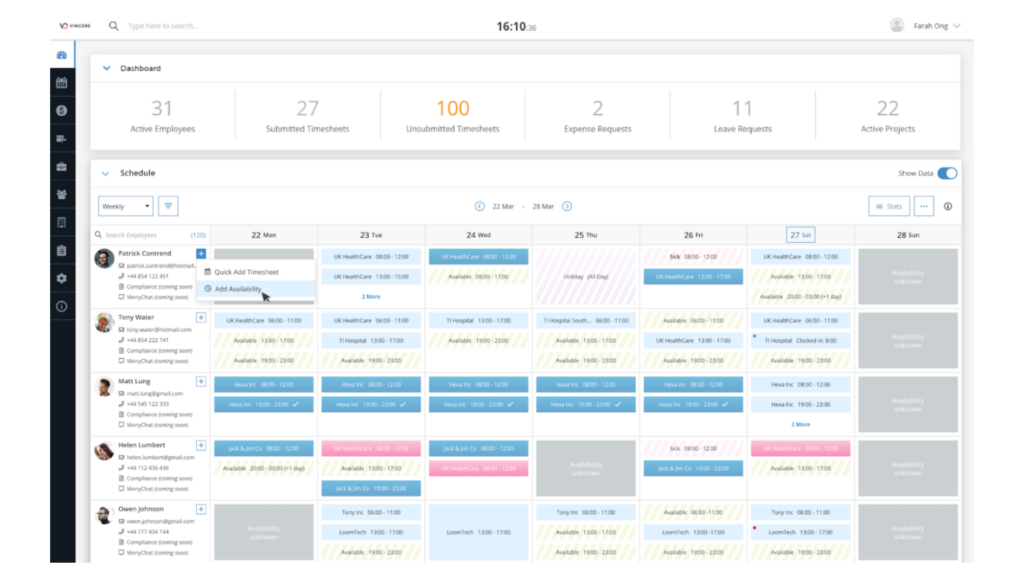This screenshot has width=1024, height=576.
Task: Click the dollar sign sidebar icon
Action: (x=62, y=111)
